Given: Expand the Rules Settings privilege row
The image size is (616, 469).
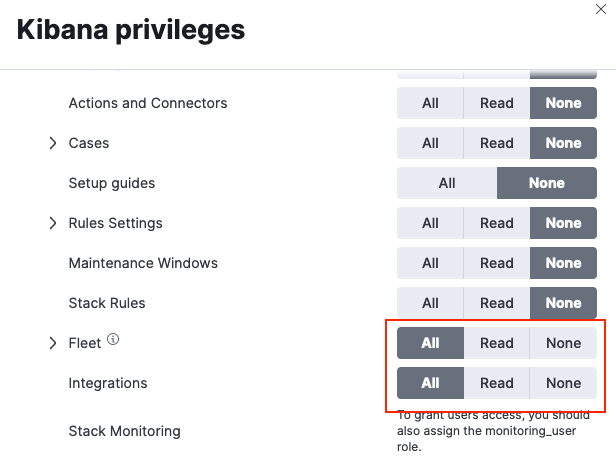Looking at the screenshot, I should coord(53,223).
